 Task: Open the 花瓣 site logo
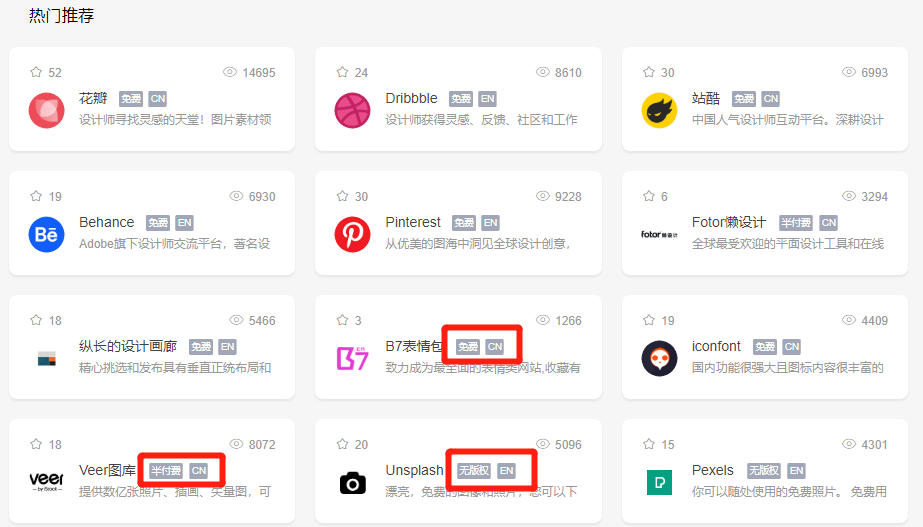(47, 110)
